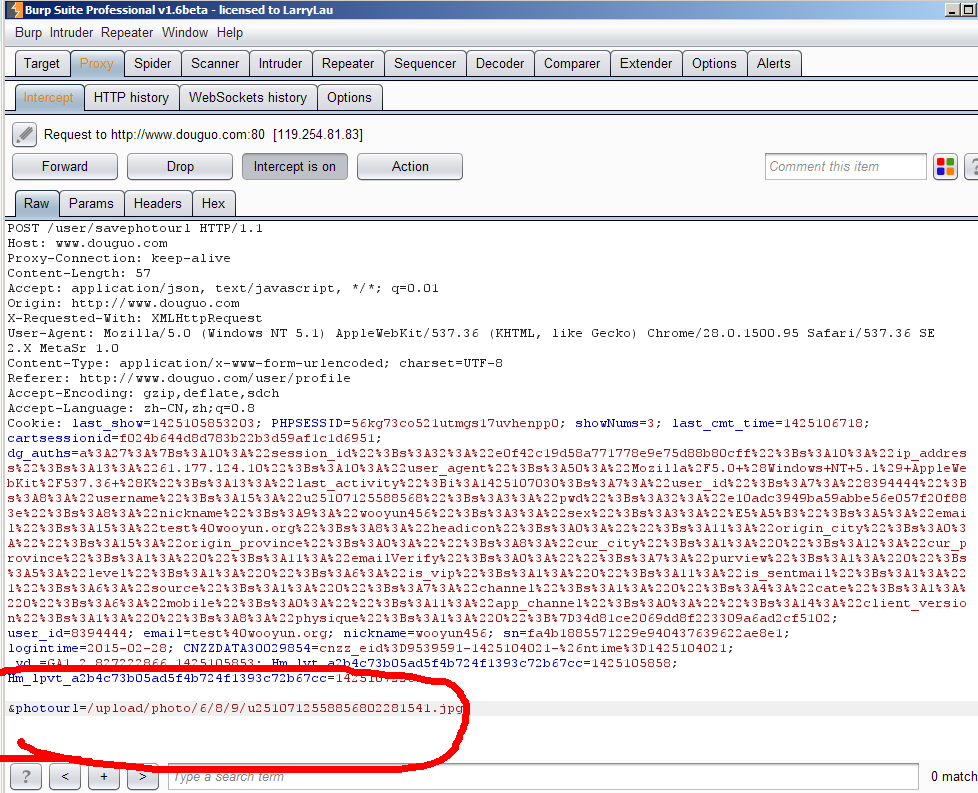This screenshot has width=978, height=793.
Task: Click the Content-Length: 57 header
Action: click(x=79, y=273)
